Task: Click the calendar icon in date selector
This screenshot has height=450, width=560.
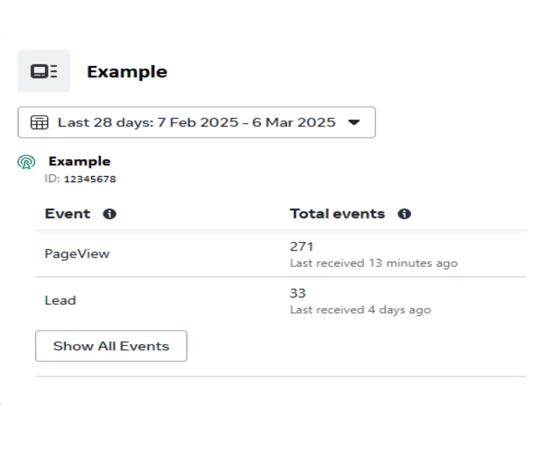Action: (39, 122)
